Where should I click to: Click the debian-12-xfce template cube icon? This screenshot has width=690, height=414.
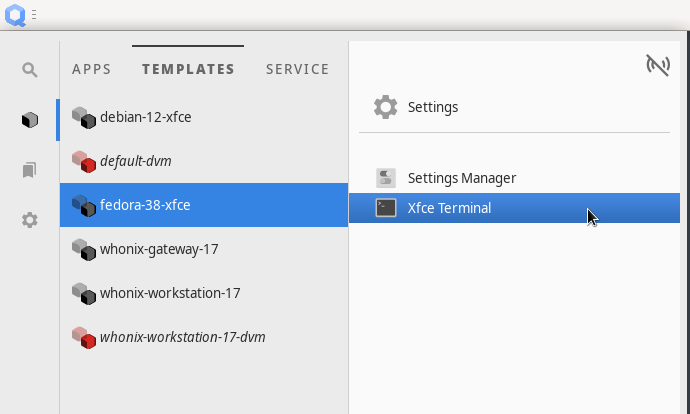tap(83, 117)
